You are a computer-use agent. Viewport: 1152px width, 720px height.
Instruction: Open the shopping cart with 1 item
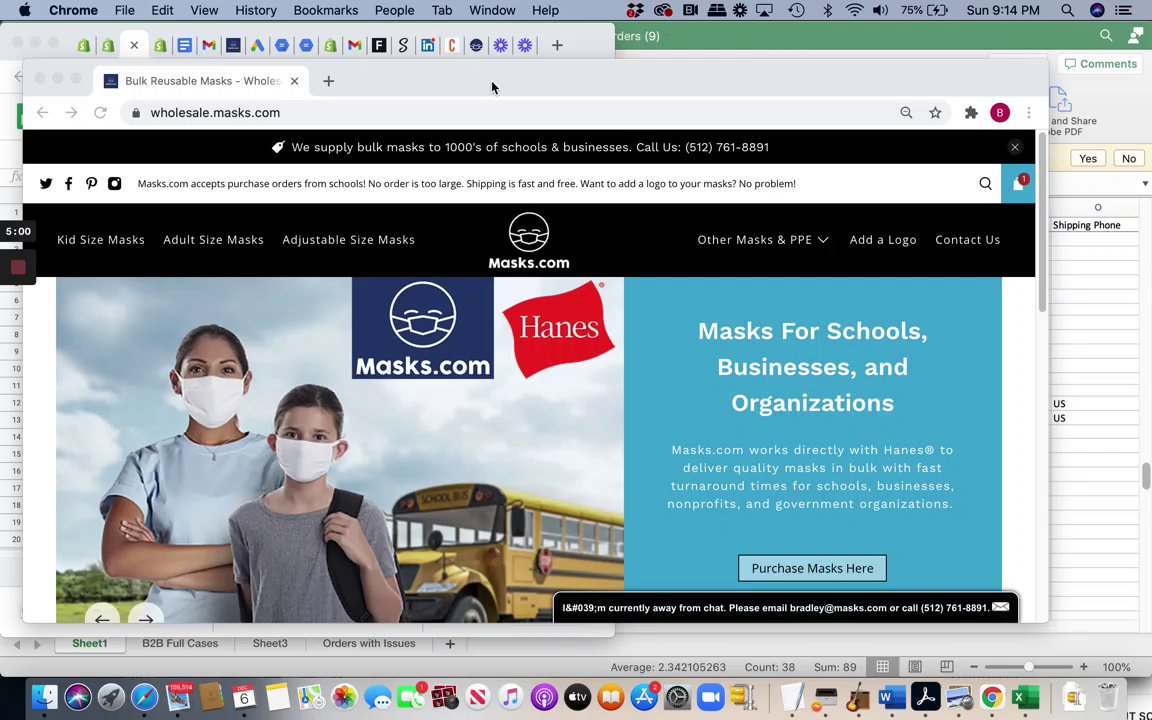1018,184
